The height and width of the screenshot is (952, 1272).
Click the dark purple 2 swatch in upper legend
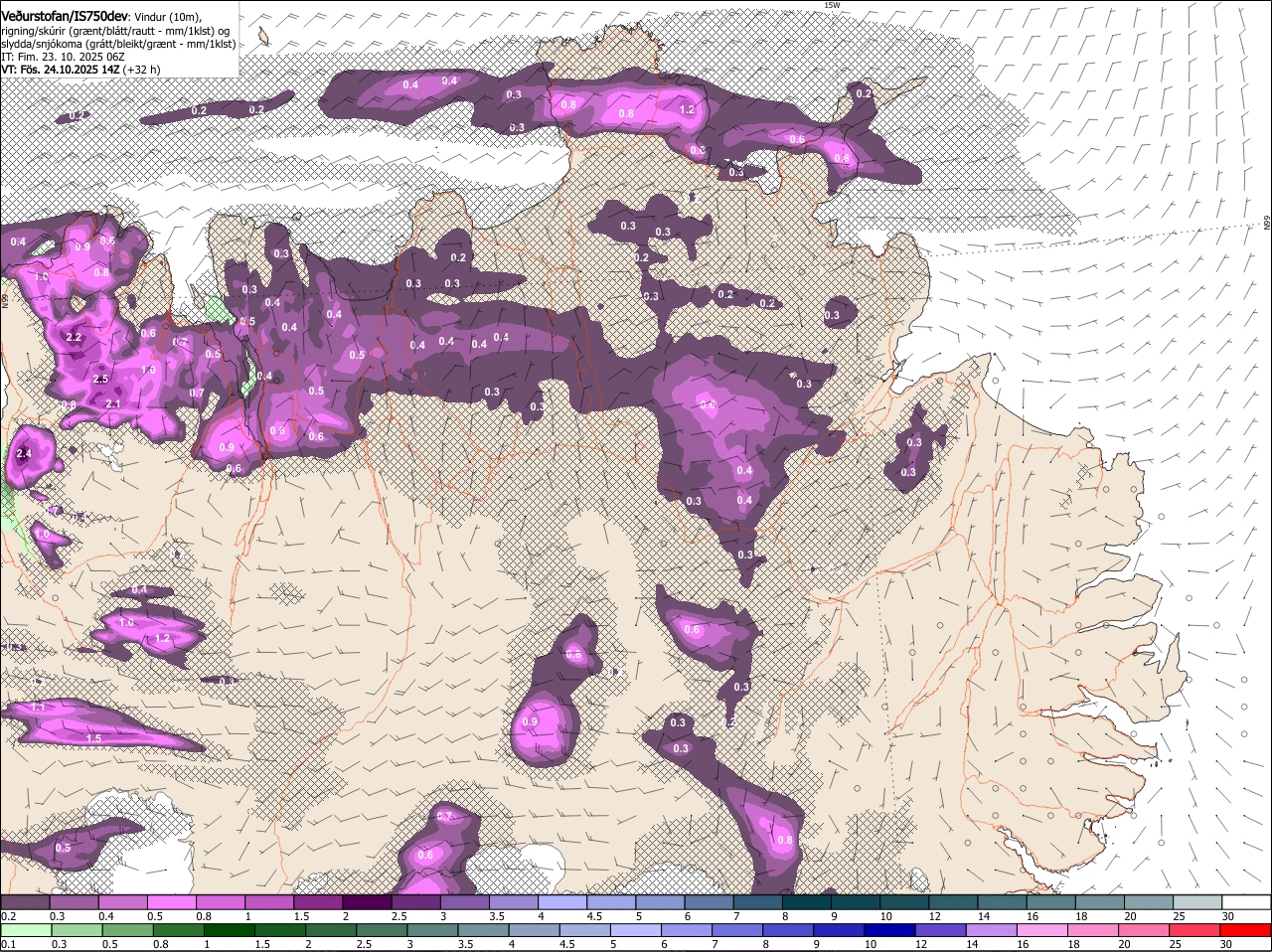tap(367, 902)
